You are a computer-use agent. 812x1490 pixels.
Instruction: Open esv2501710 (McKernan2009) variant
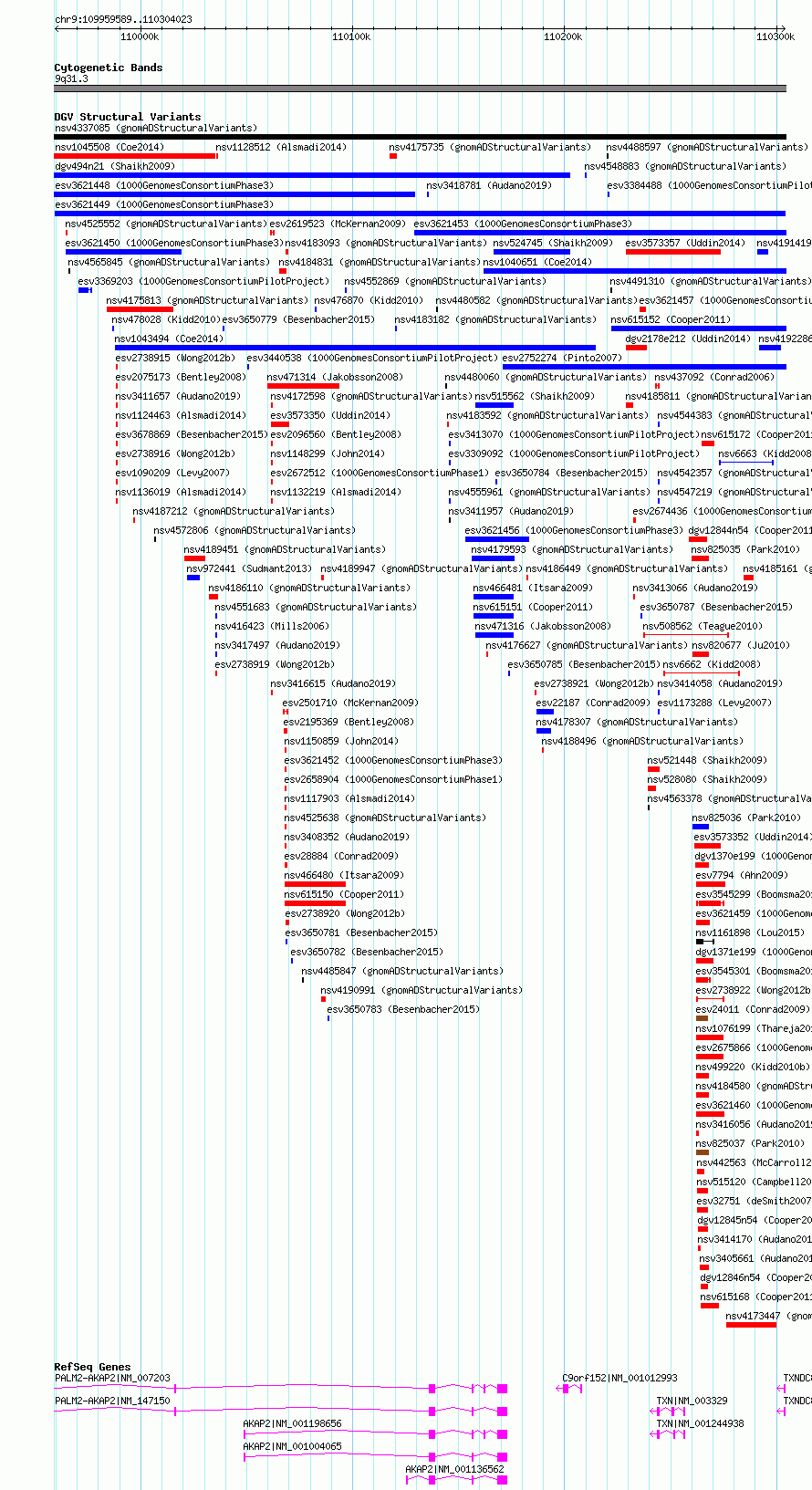pyautogui.click(x=350, y=703)
